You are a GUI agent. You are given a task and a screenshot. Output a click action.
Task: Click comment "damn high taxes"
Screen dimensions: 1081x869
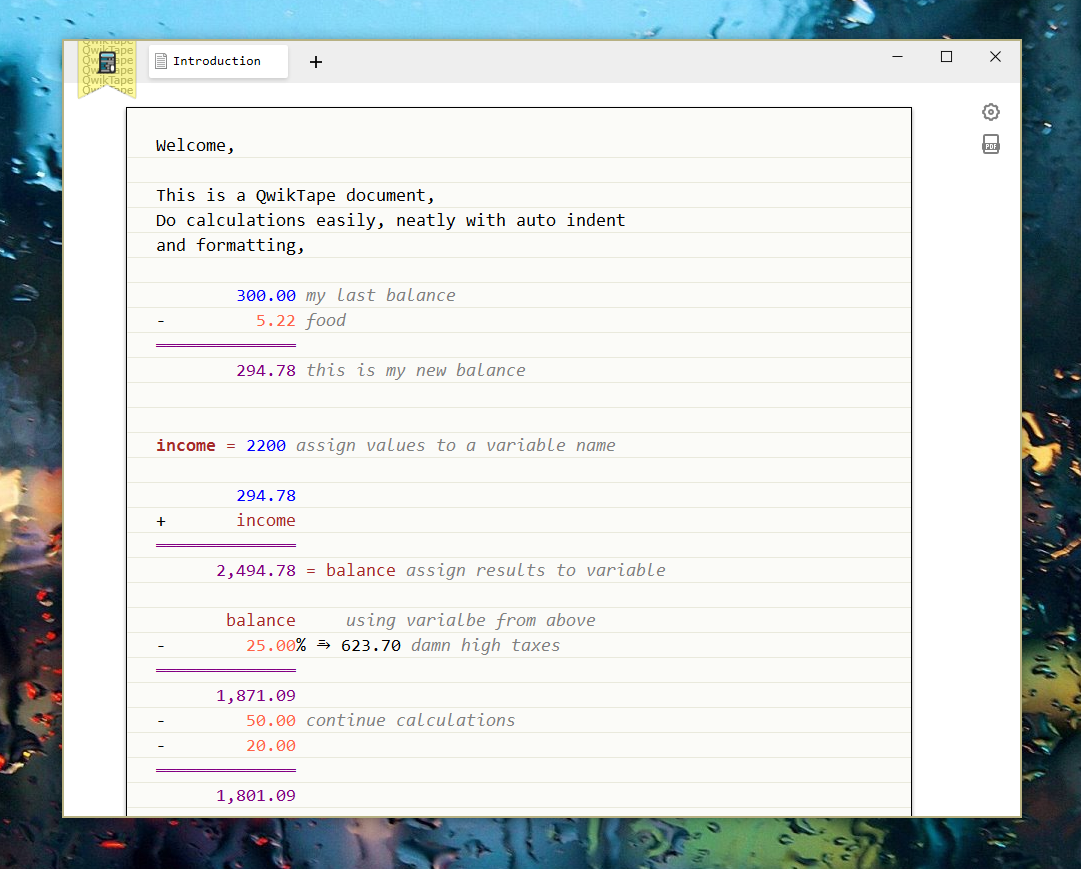click(x=486, y=646)
